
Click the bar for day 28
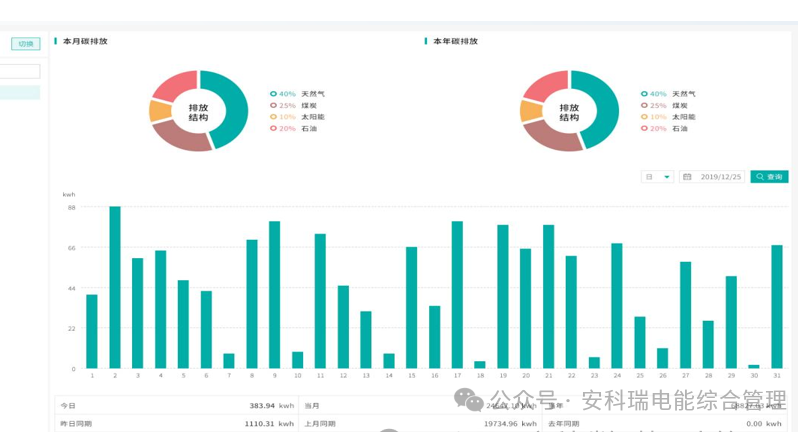pos(708,344)
